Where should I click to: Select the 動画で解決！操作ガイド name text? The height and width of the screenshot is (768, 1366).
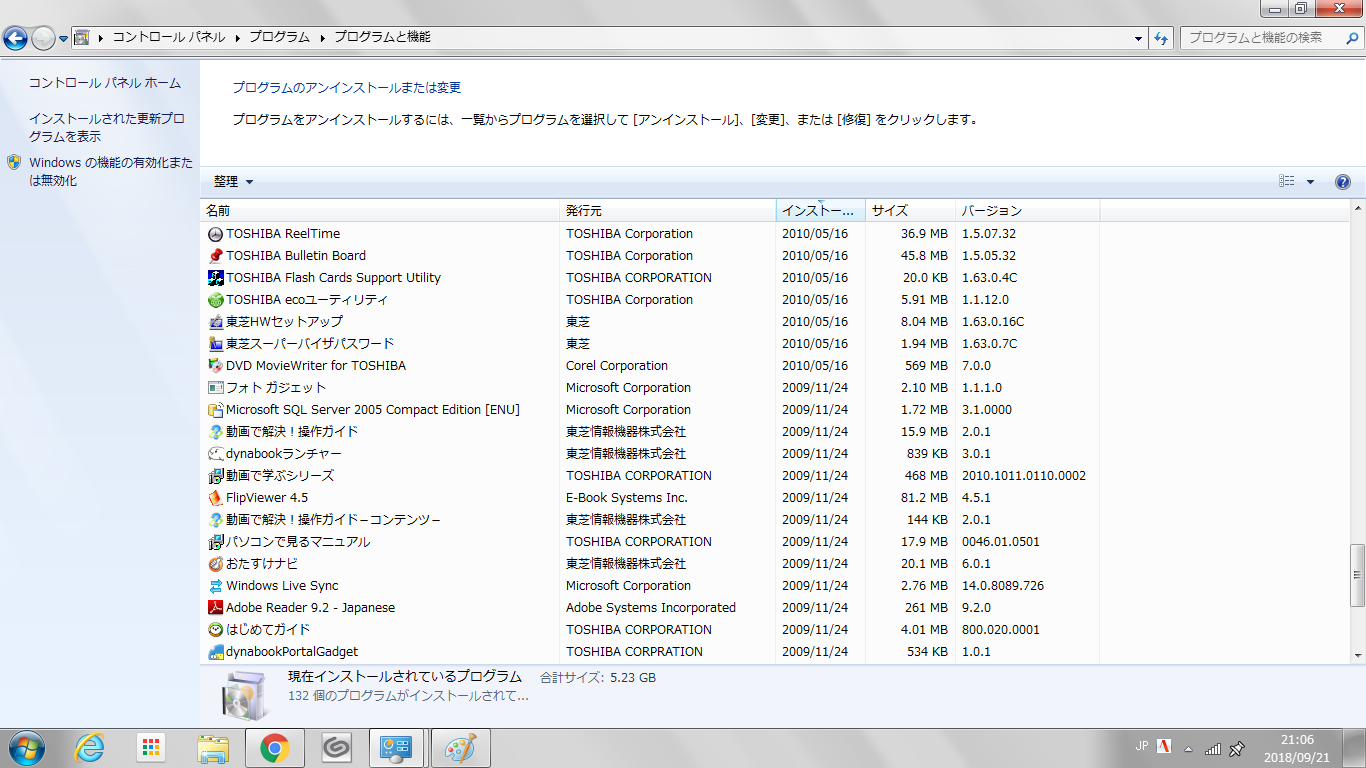click(x=292, y=432)
